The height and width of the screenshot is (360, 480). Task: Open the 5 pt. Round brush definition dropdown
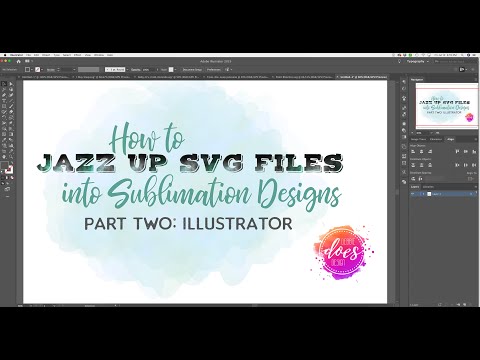click(127, 69)
